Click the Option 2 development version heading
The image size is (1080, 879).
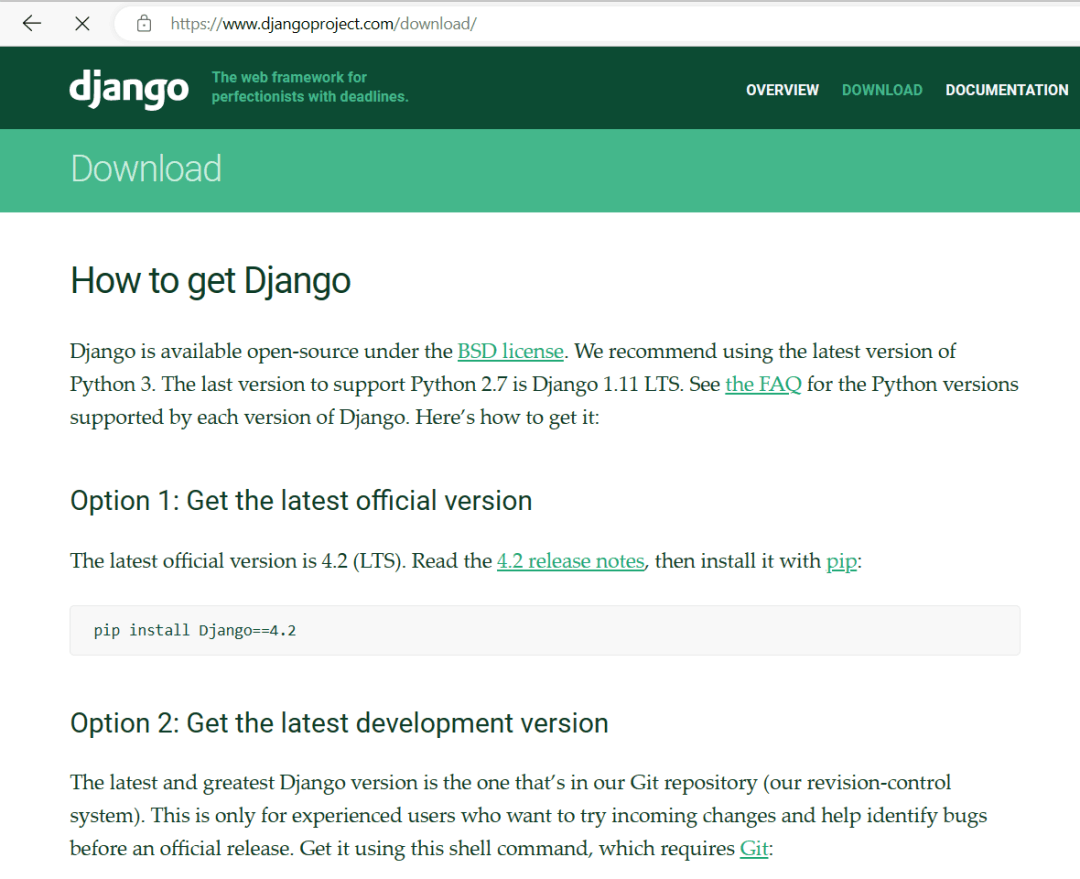[x=339, y=723]
